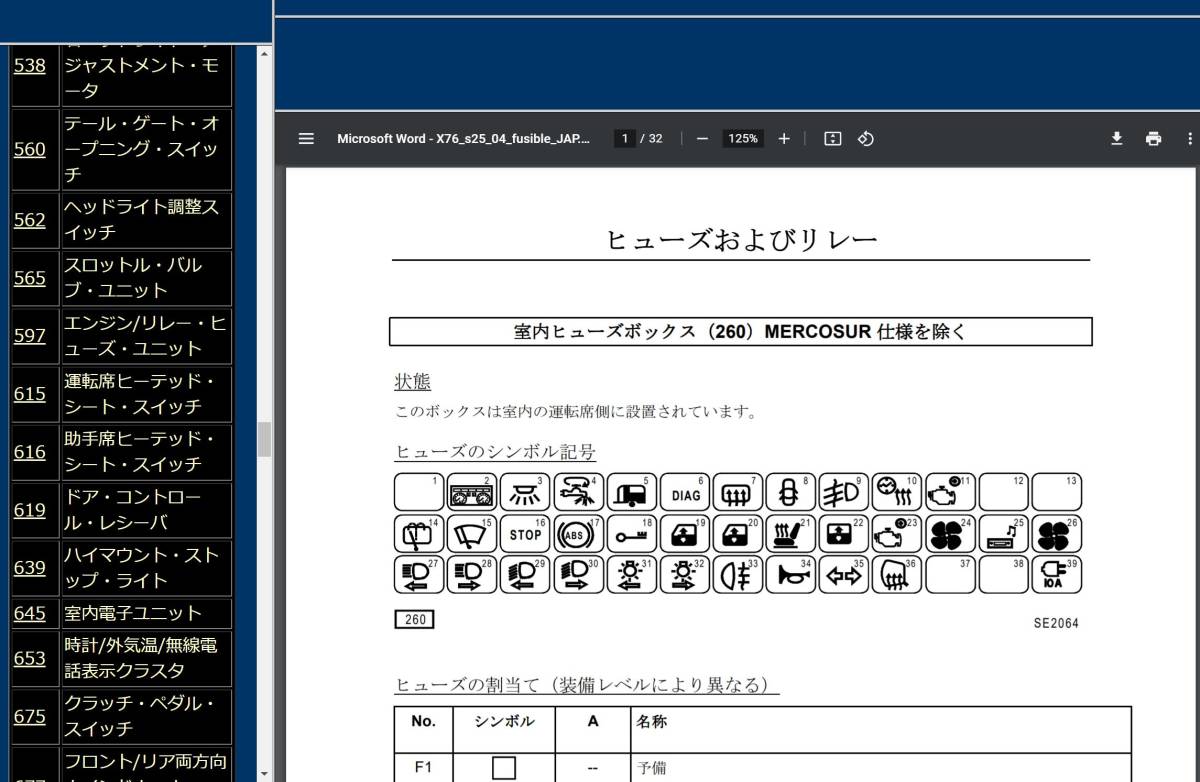Click the 125% zoom level field
The width and height of the screenshot is (1200, 782).
(743, 139)
